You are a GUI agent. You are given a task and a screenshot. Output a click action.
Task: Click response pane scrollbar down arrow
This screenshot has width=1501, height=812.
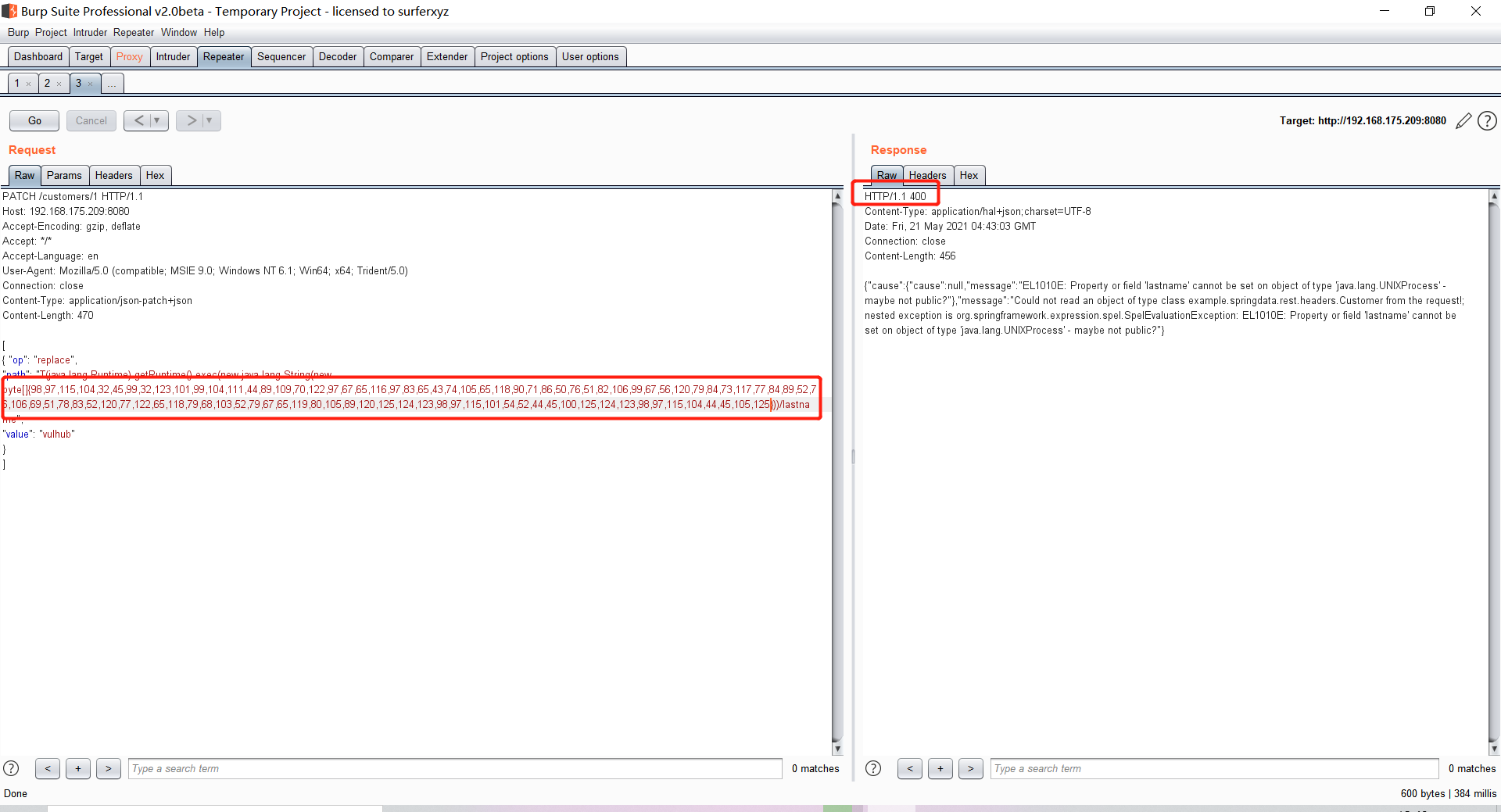click(x=1494, y=749)
